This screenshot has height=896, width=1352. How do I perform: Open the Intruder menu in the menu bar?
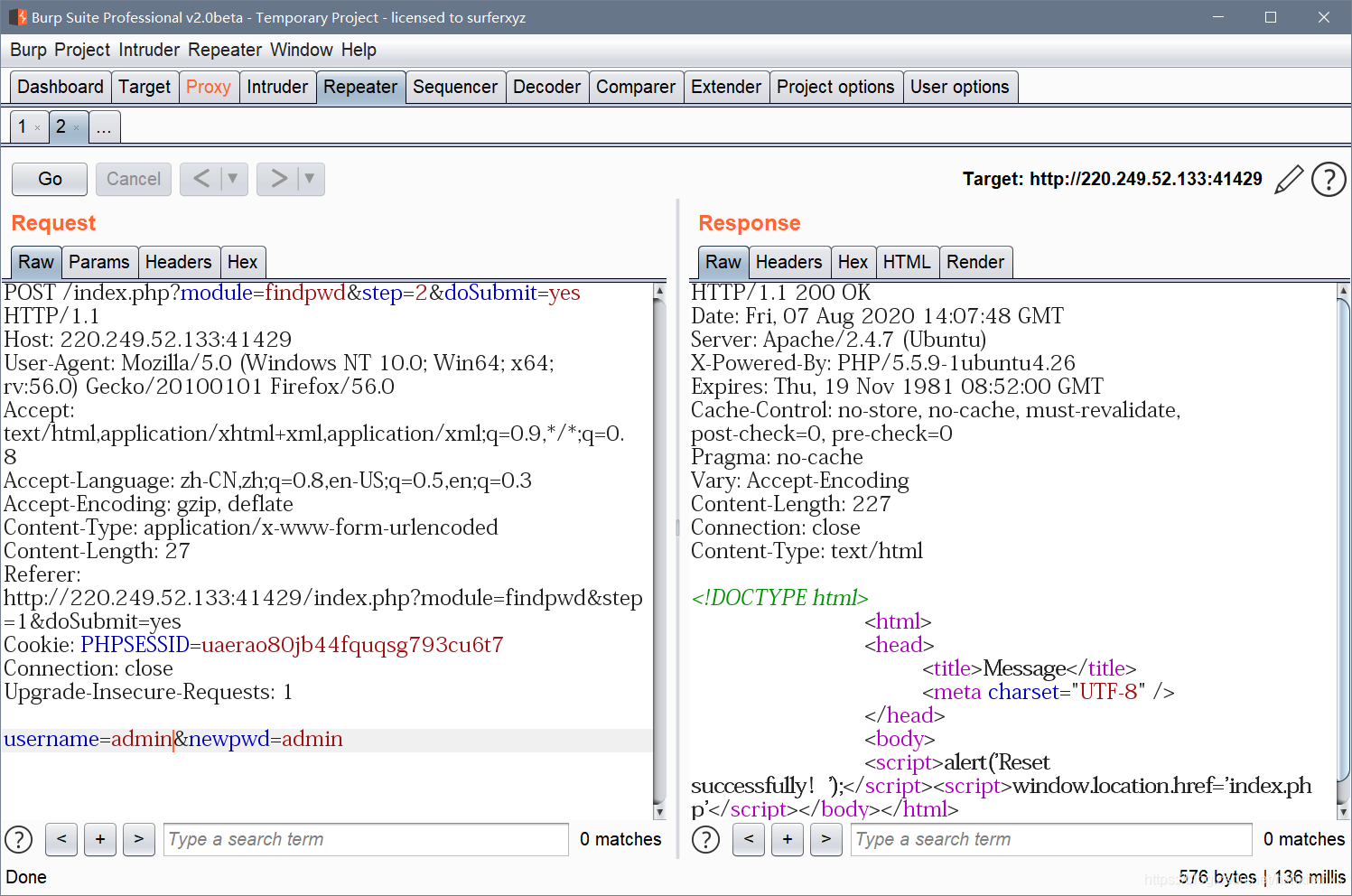coord(149,50)
